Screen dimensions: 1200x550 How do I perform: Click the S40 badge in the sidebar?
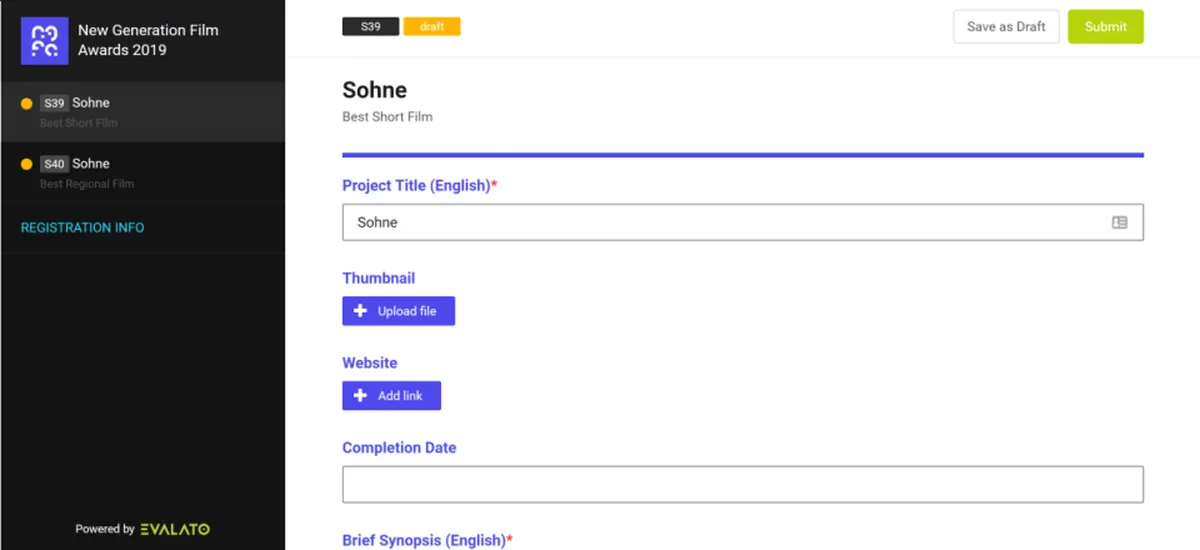pyautogui.click(x=54, y=164)
